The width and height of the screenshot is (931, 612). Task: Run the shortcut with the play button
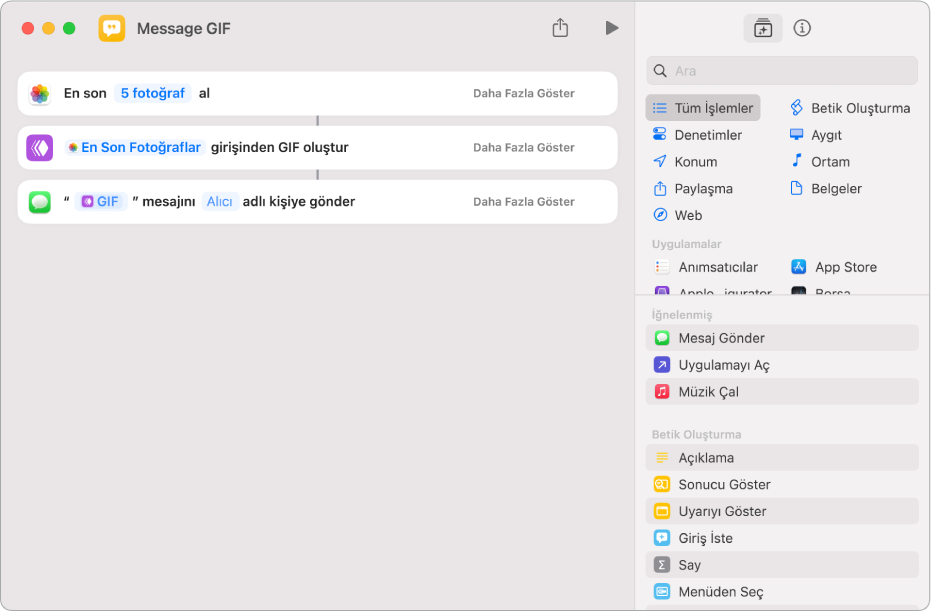(x=612, y=28)
